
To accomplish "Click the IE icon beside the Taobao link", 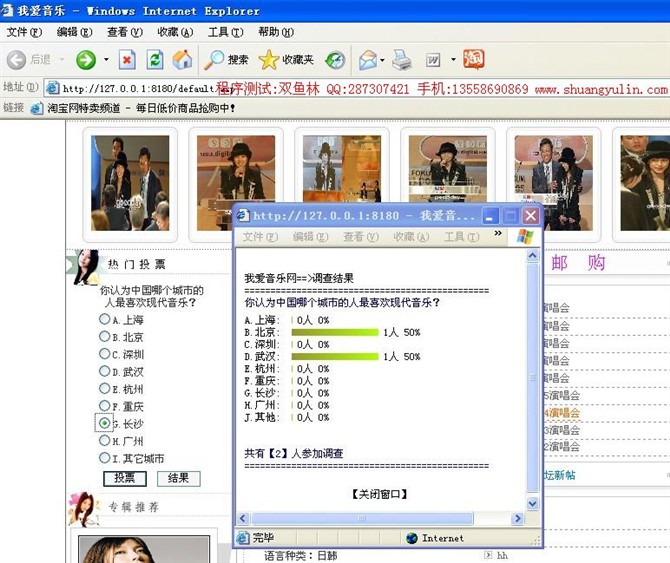I will [36, 108].
